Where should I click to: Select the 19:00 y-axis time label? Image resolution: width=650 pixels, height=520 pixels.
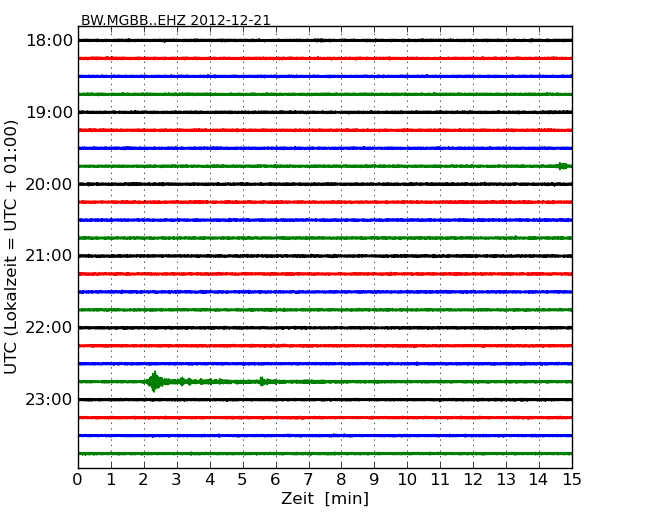49,112
